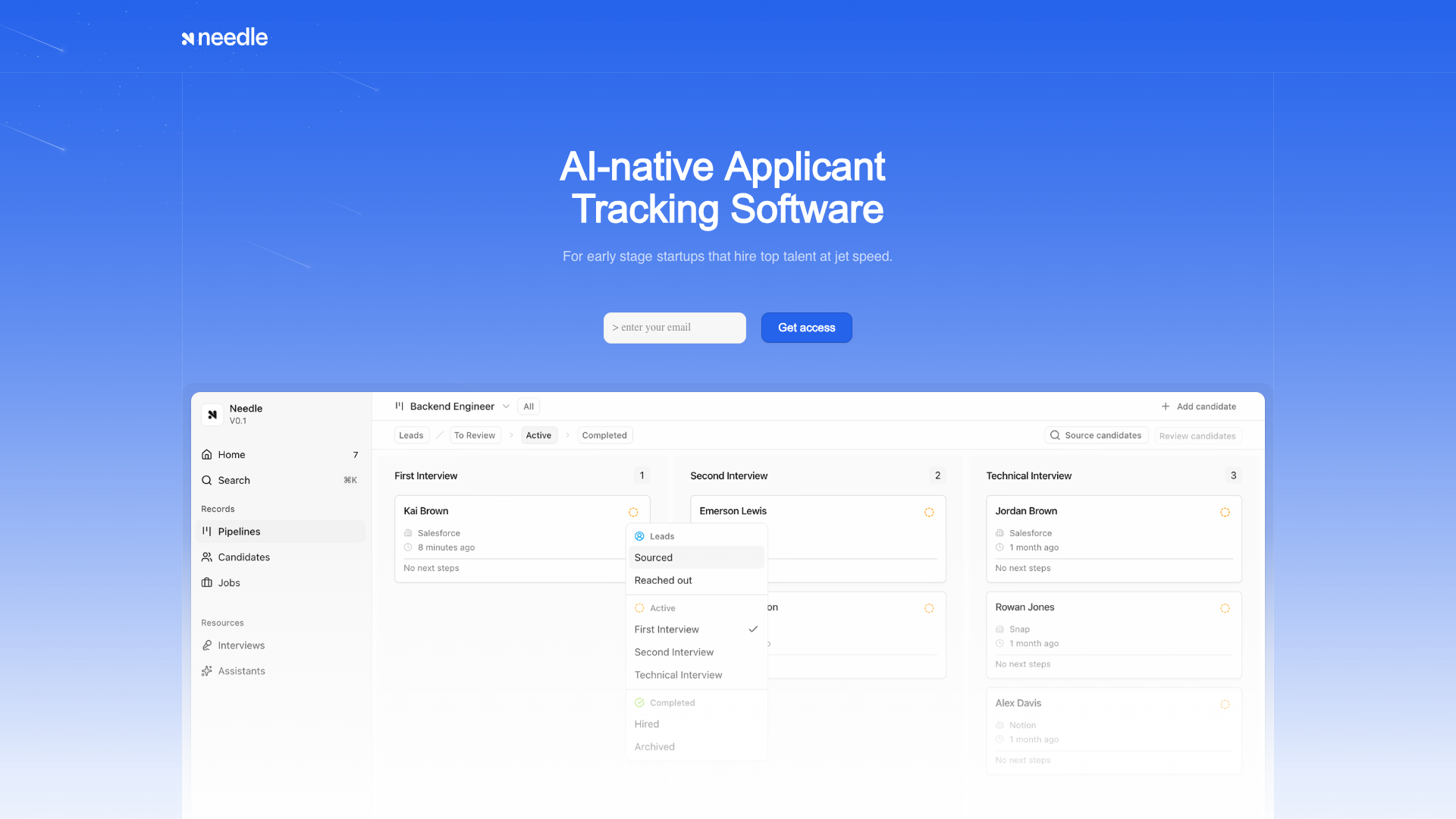Click Add candidate button
This screenshot has height=819, width=1456.
pyautogui.click(x=1198, y=406)
